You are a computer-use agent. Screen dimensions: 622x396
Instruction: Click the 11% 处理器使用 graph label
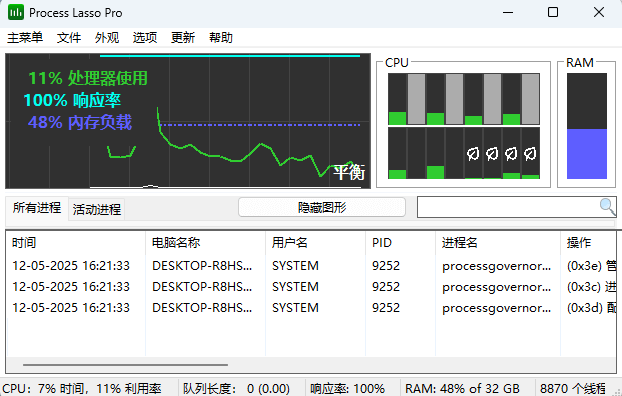[88, 78]
